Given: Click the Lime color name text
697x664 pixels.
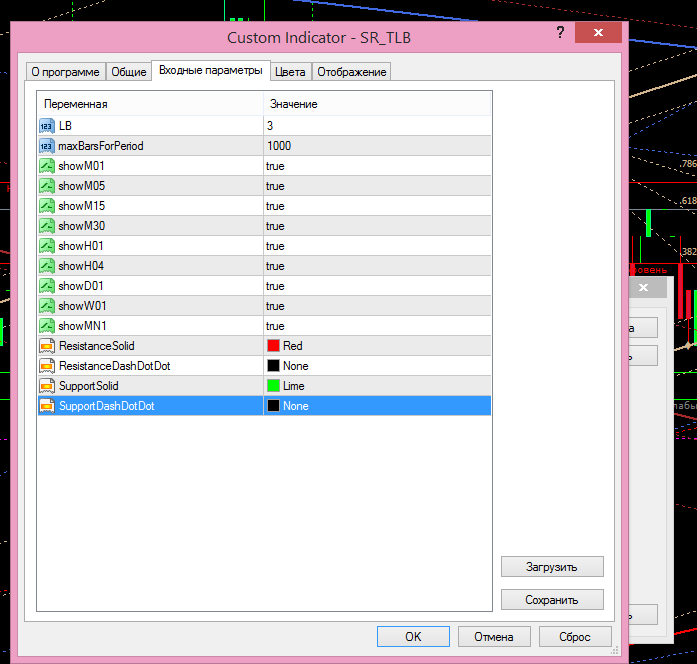Looking at the screenshot, I should pyautogui.click(x=293, y=386).
